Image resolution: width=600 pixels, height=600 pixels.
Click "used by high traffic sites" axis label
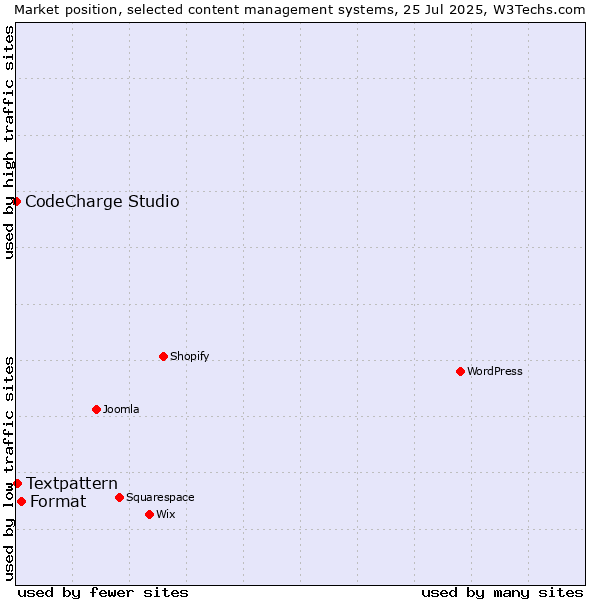pyautogui.click(x=9, y=142)
